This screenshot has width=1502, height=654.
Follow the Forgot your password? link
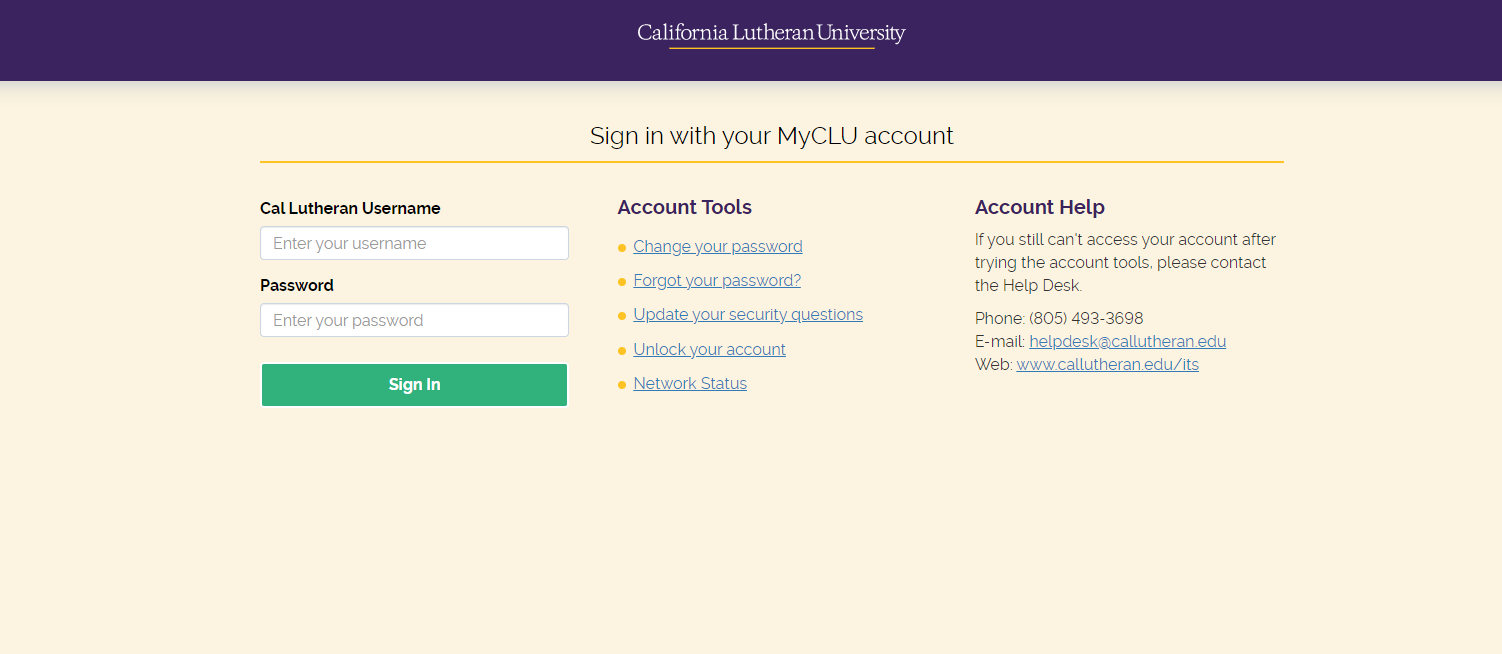[716, 280]
